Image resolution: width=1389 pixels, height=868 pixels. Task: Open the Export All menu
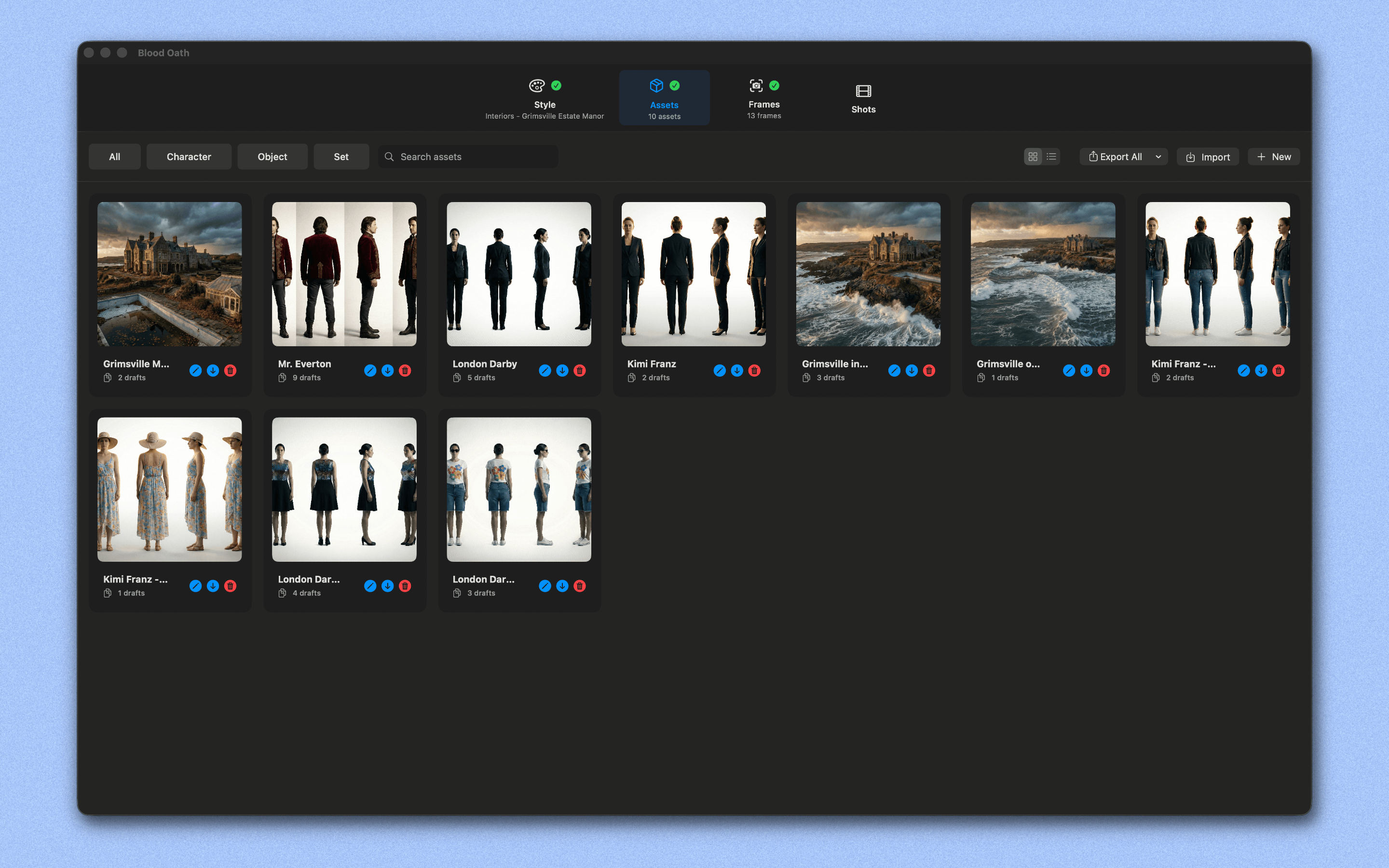[1118, 156]
